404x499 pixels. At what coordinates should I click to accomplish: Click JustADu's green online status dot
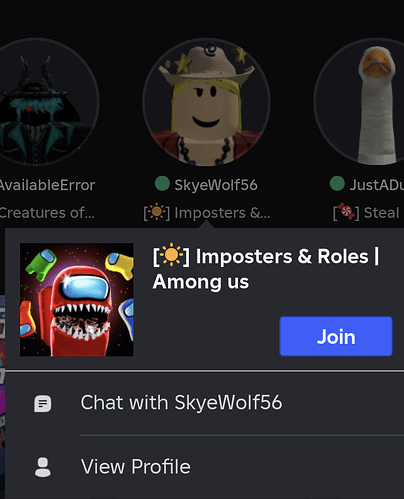point(337,184)
